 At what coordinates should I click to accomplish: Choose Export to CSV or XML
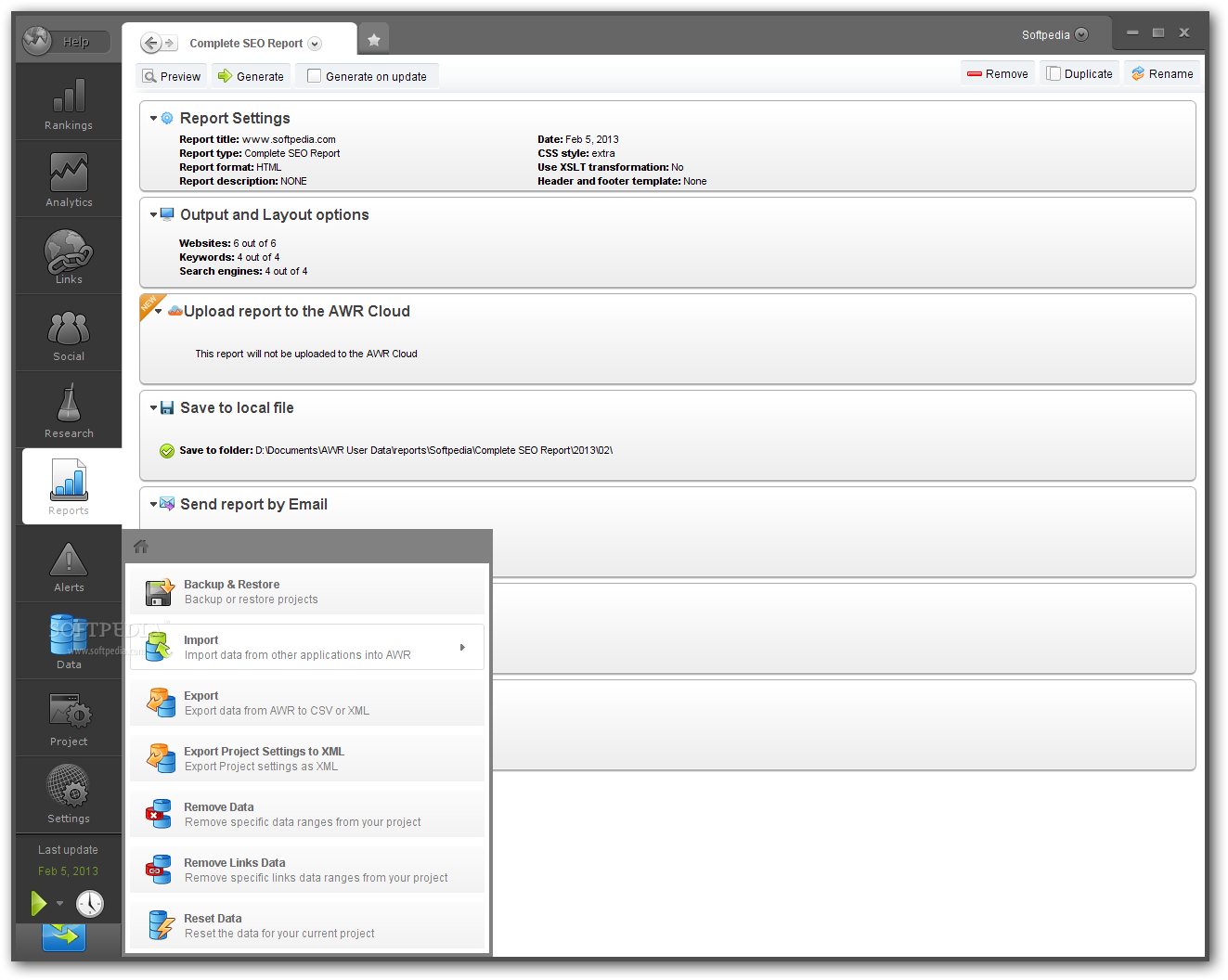pyautogui.click(x=307, y=703)
